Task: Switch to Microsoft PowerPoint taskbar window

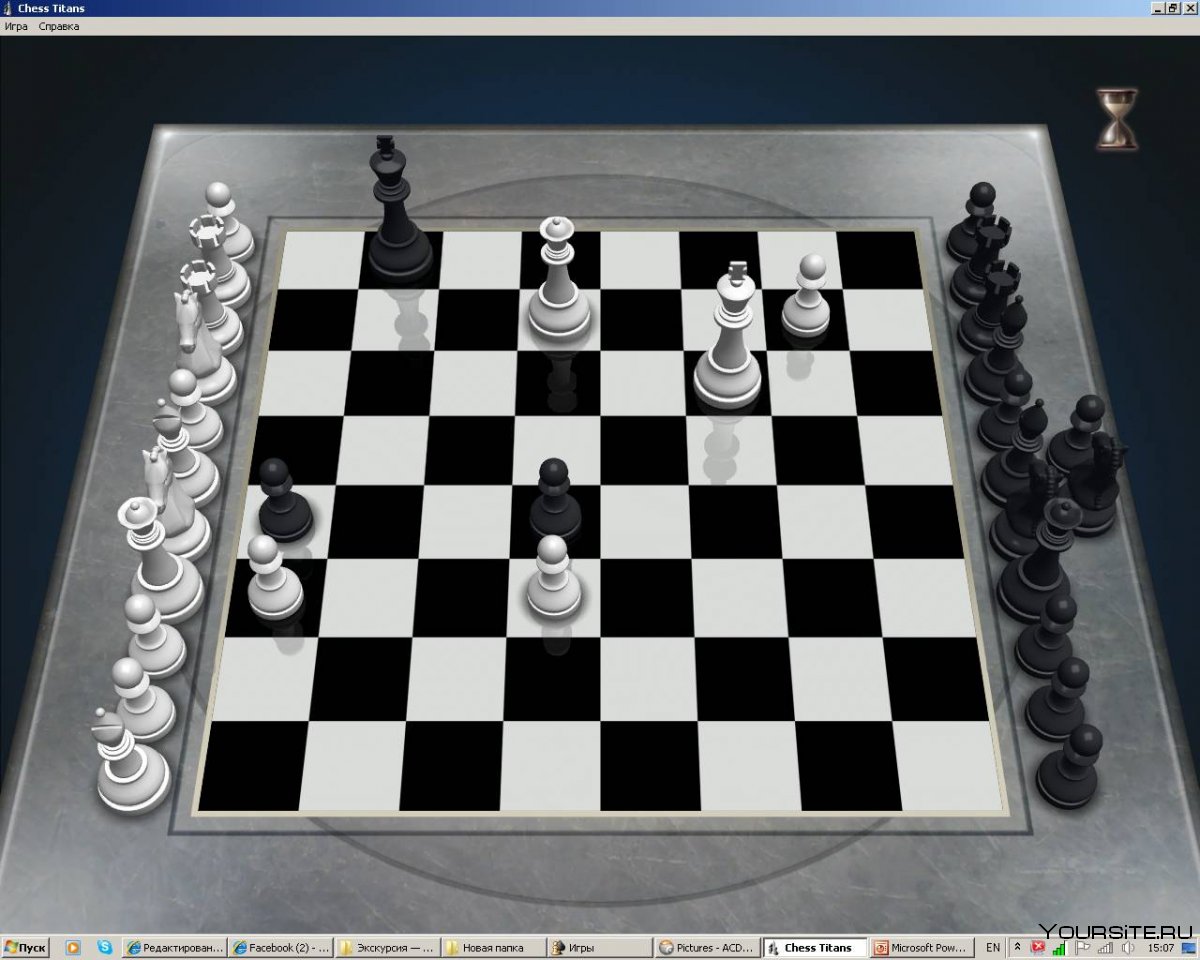Action: click(923, 948)
